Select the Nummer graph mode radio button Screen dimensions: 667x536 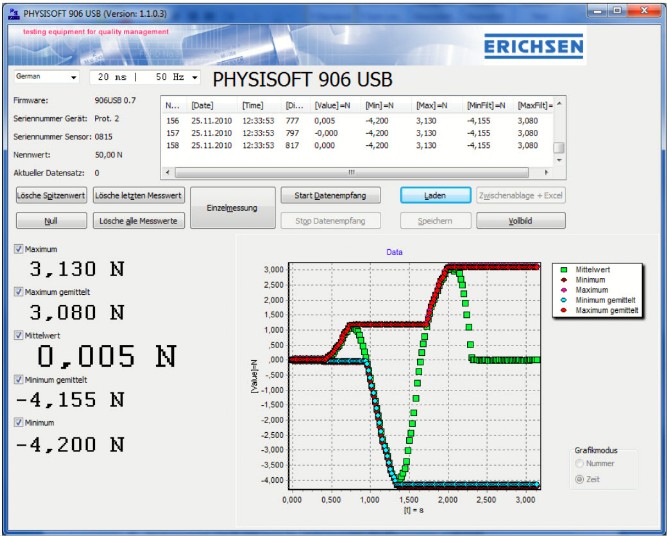[579, 464]
